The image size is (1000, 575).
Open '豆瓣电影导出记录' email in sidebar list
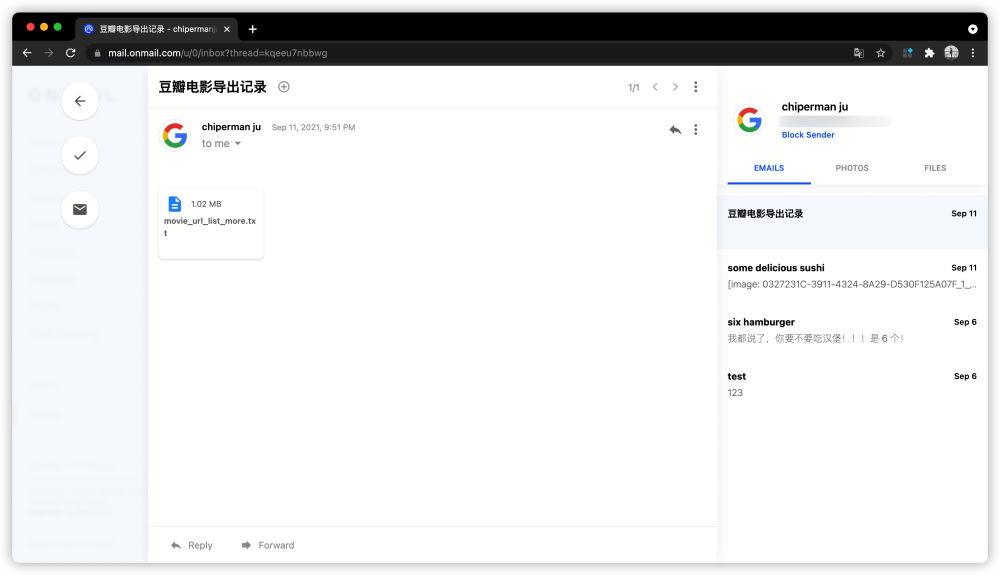point(852,221)
